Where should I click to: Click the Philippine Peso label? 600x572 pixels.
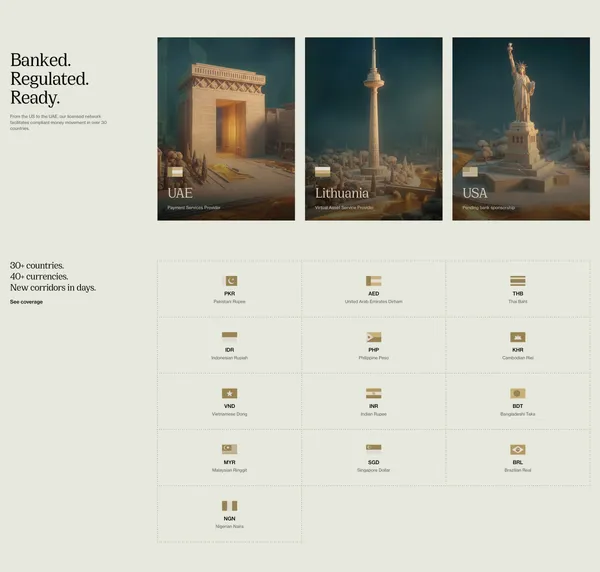point(373,358)
